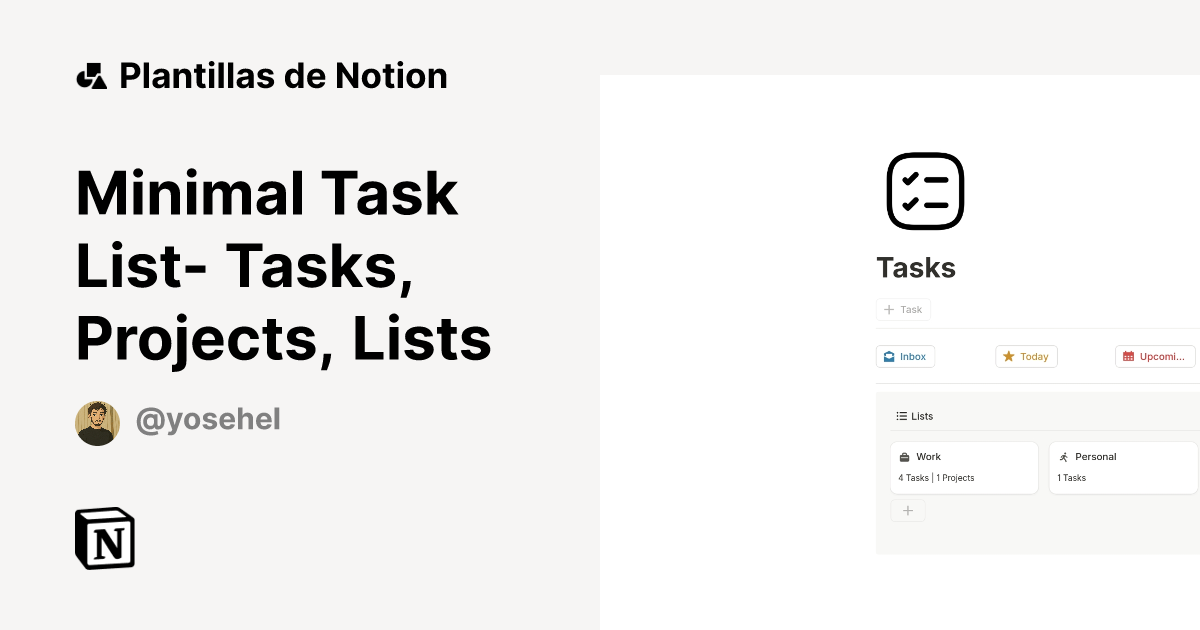Click the red calendar icon on Upcoming
The height and width of the screenshot is (630, 1200).
click(1128, 356)
